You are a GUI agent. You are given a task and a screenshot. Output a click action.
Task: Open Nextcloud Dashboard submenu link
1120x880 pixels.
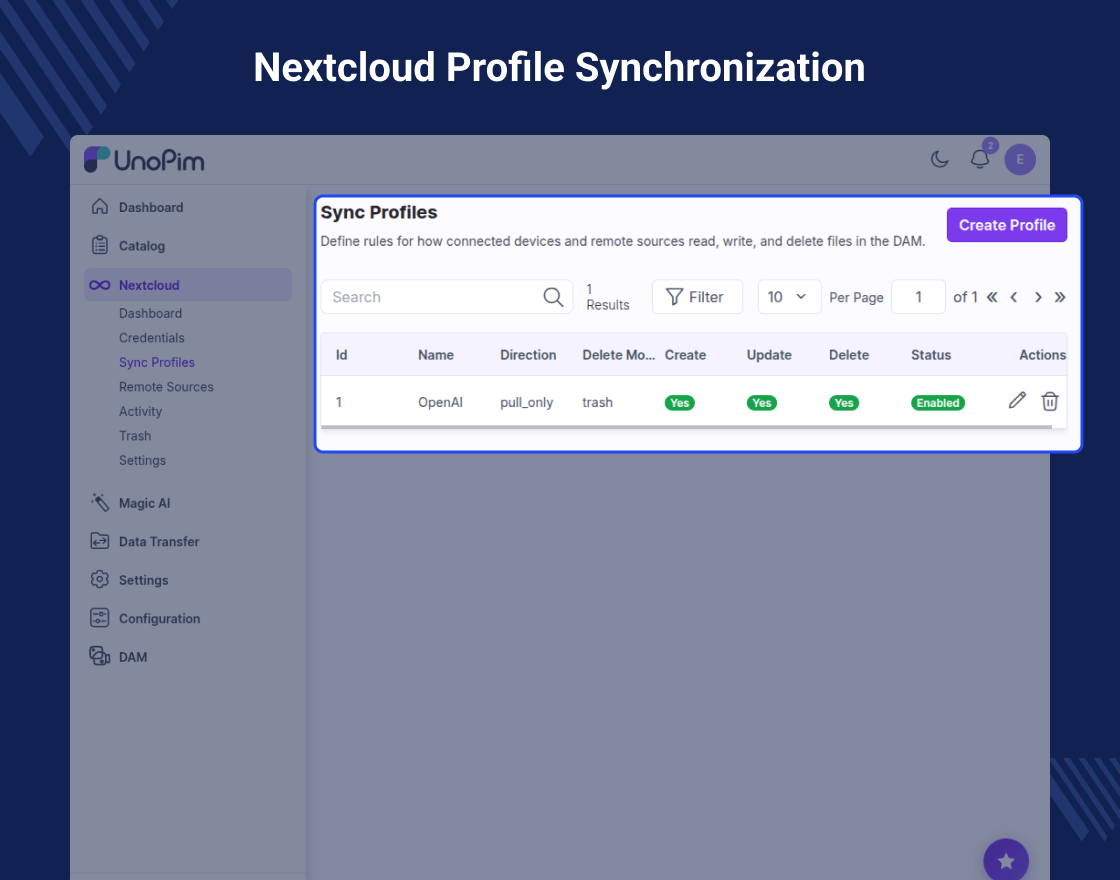pos(150,314)
